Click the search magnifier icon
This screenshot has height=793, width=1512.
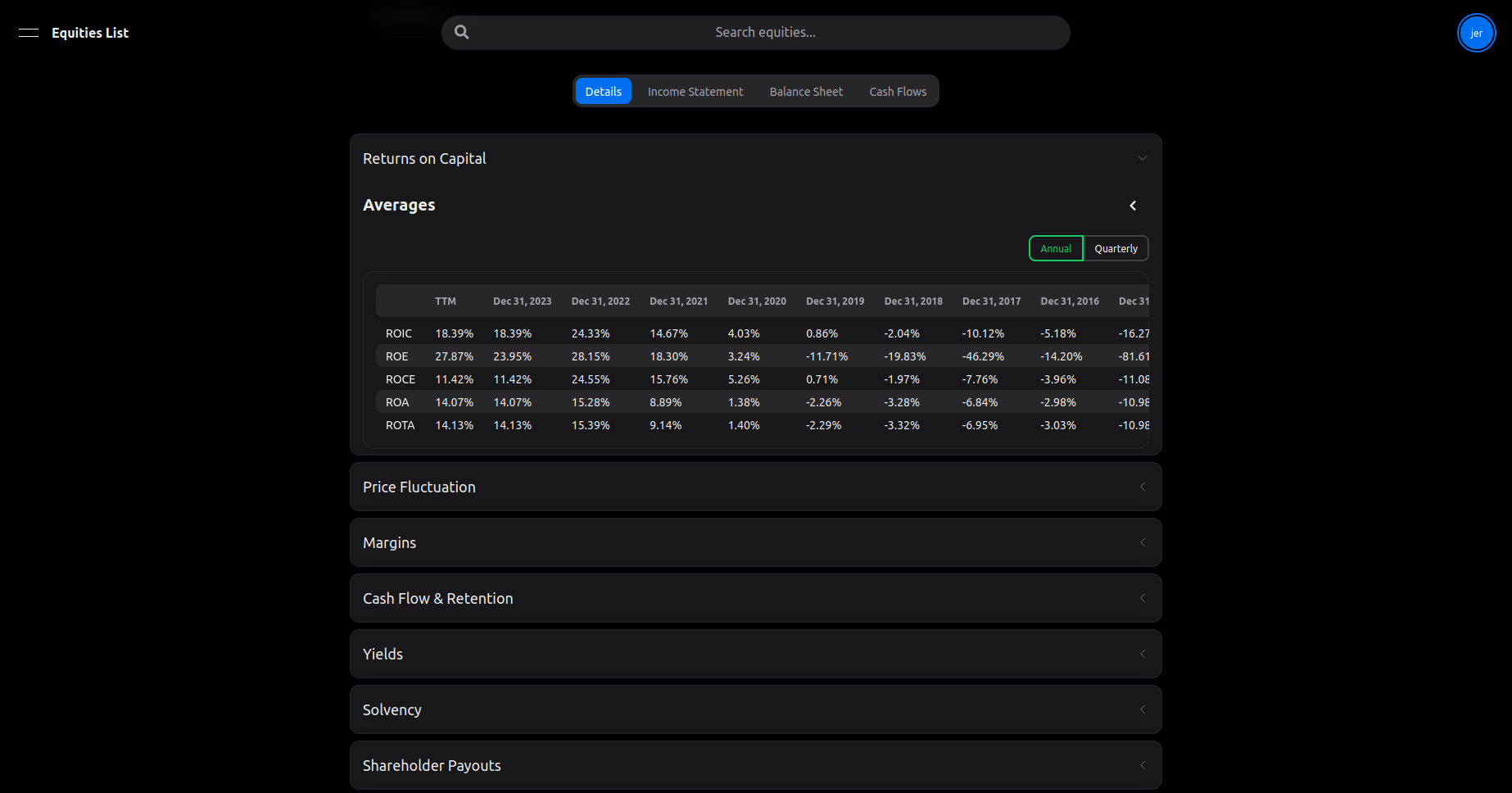point(462,32)
